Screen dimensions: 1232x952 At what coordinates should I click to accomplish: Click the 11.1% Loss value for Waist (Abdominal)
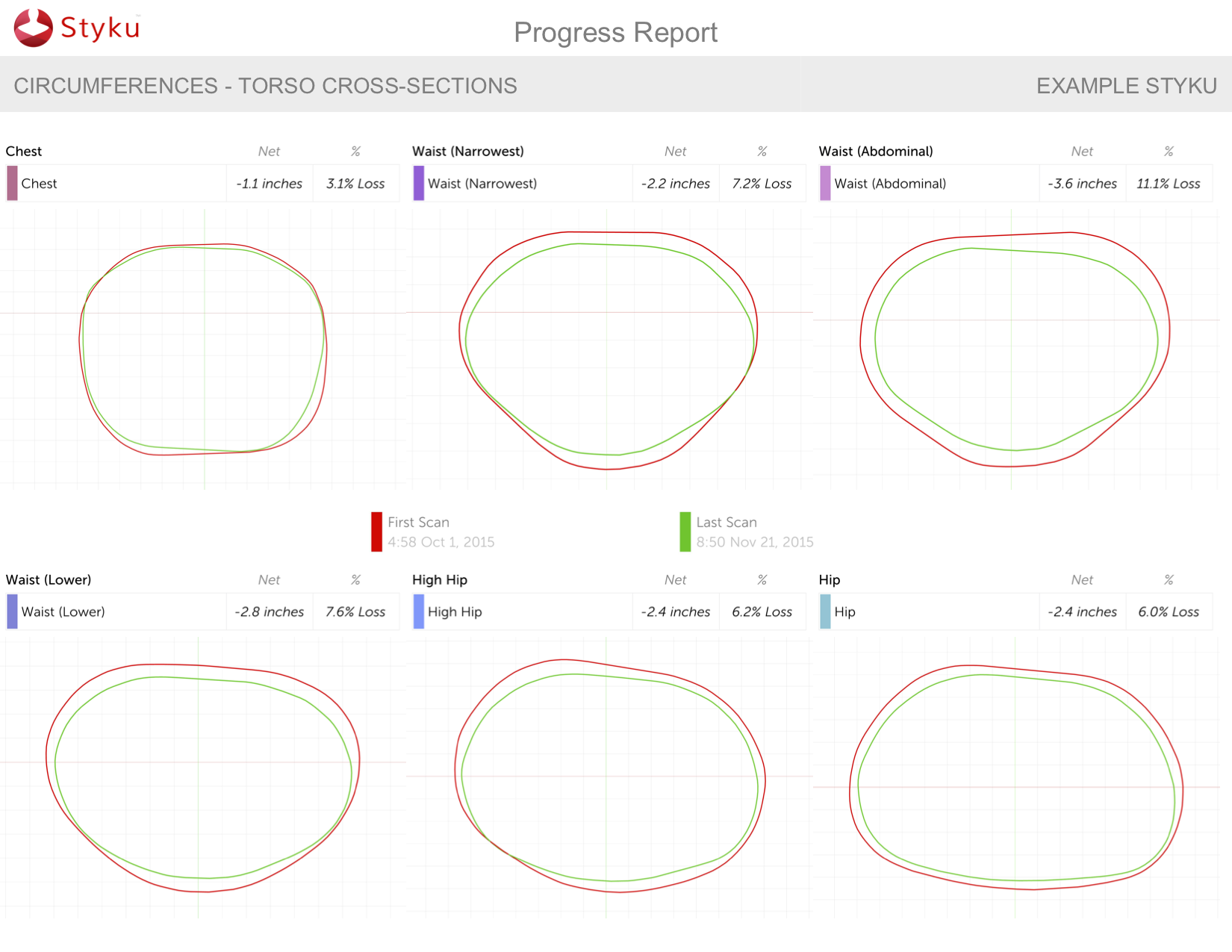tap(1168, 184)
